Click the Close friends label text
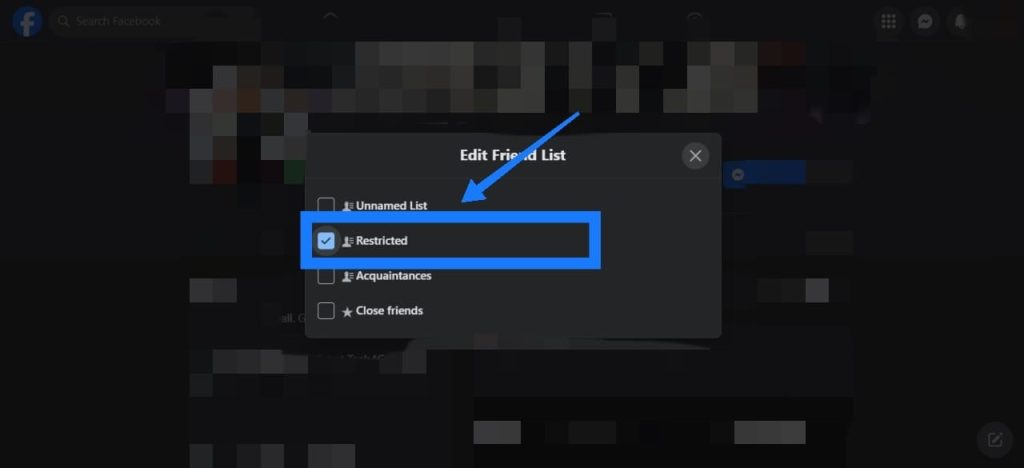This screenshot has height=468, width=1024. tap(389, 311)
